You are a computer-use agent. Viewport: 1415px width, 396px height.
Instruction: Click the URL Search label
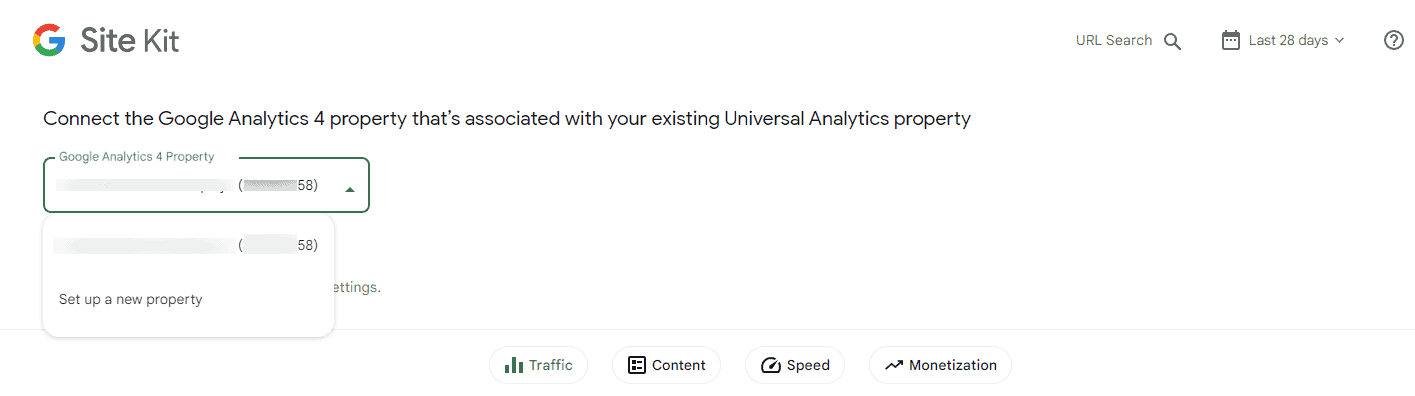click(1114, 40)
